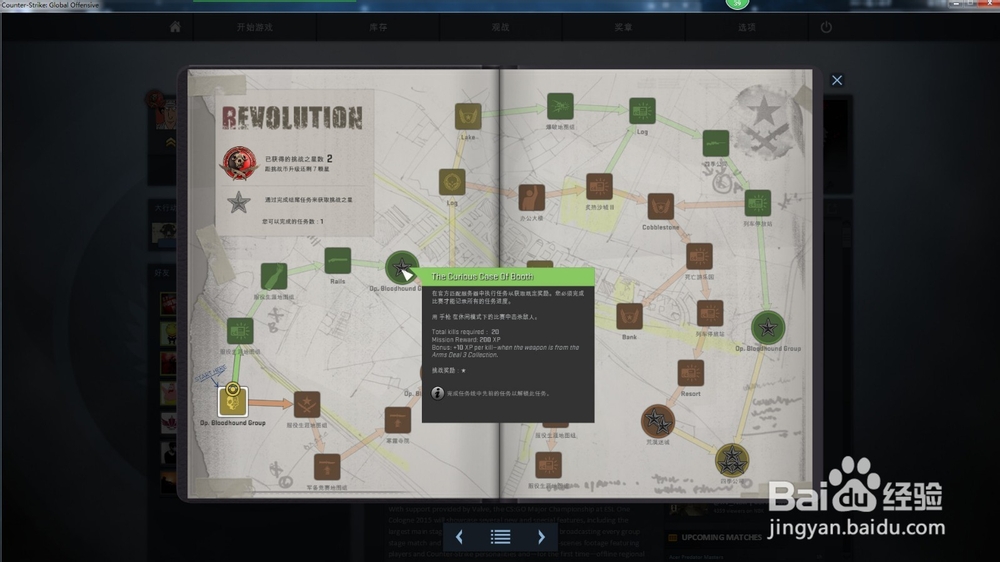This screenshot has height=562, width=1000.
Task: Select the brown crossed-rifles 服役生涯地图组 node
Action: point(307,404)
